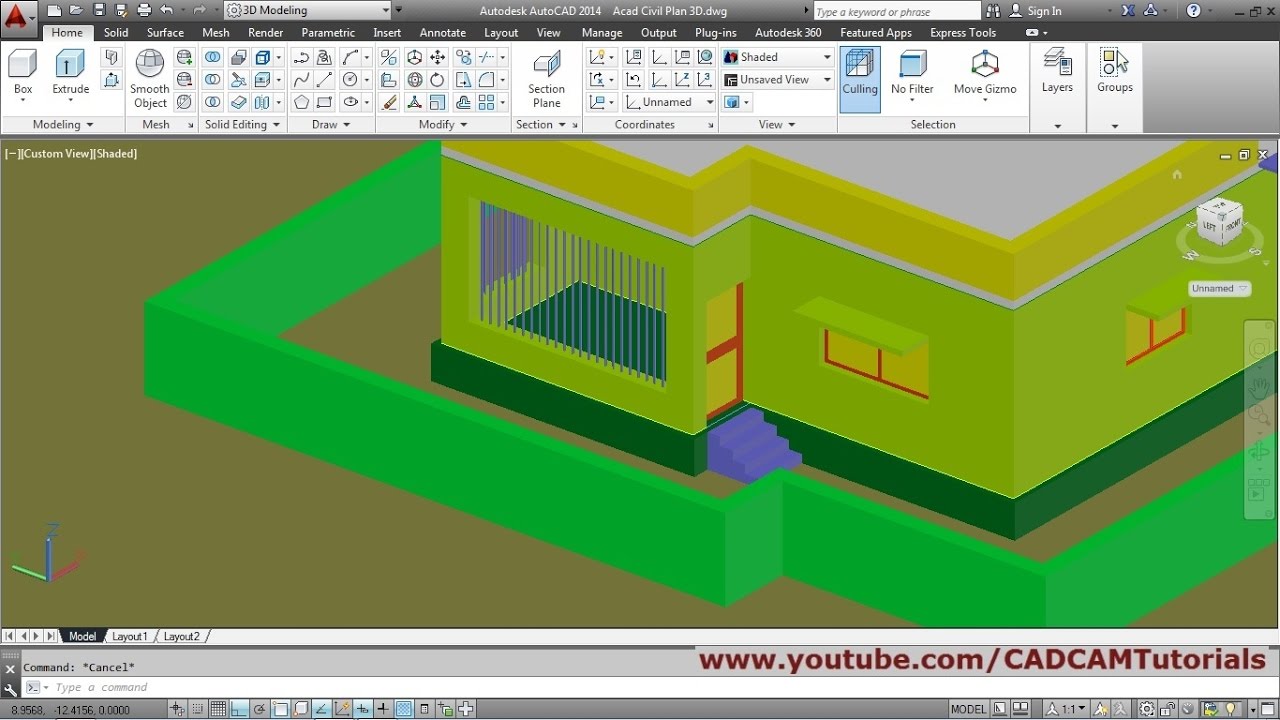
Task: Open the Unsaved View dropdown
Action: click(778, 79)
